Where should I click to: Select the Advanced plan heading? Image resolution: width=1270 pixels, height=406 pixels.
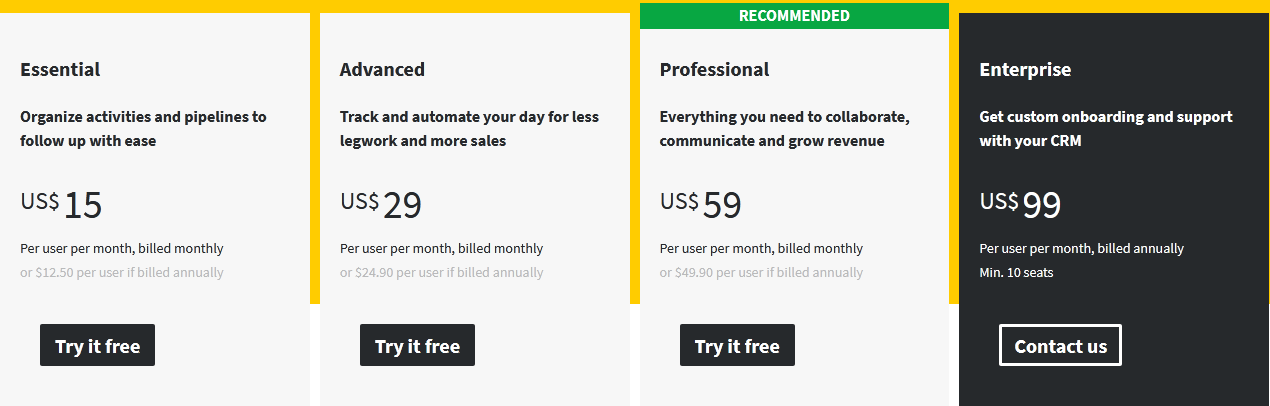point(382,70)
